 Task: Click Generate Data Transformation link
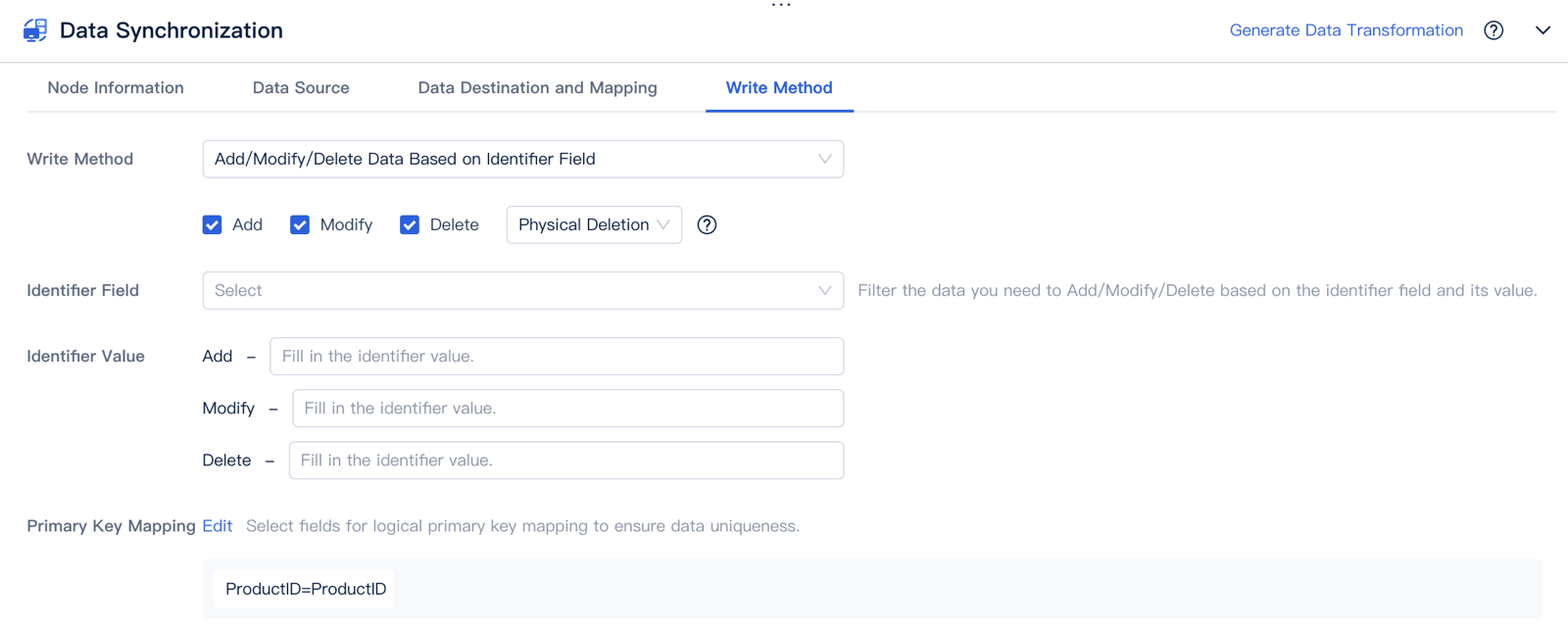point(1347,30)
